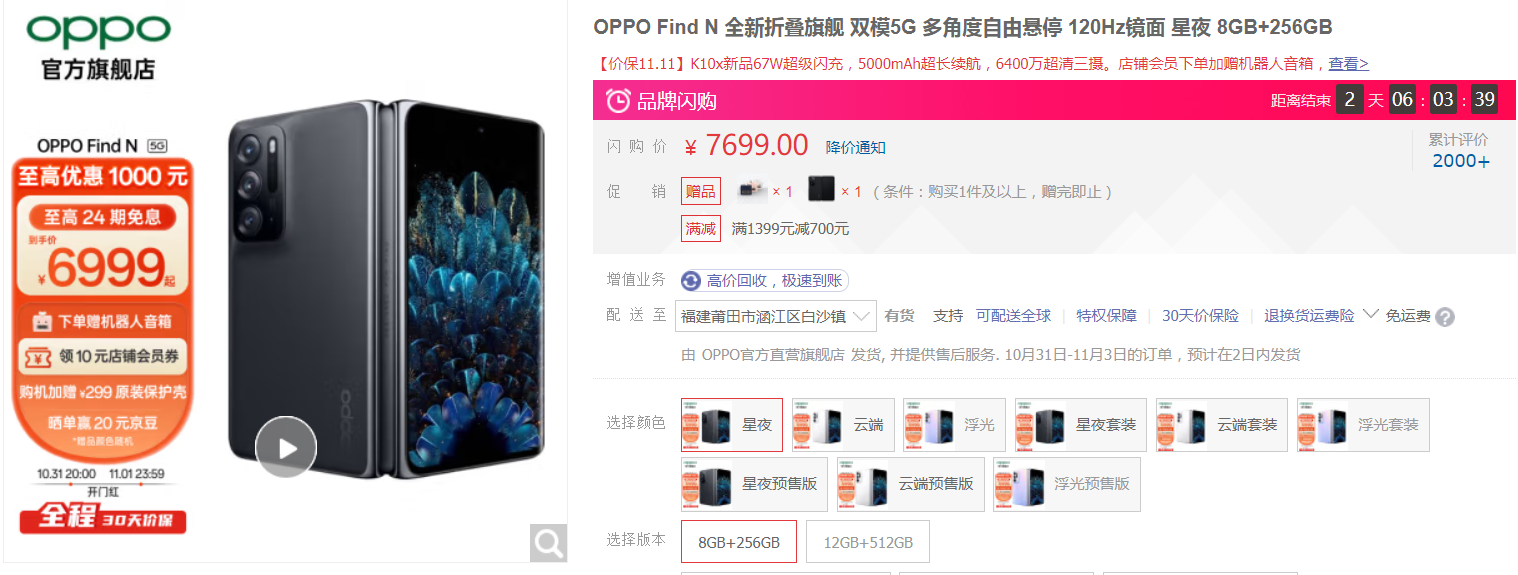Click the help question mark next to 免运费
1518x575 pixels.
[1445, 317]
